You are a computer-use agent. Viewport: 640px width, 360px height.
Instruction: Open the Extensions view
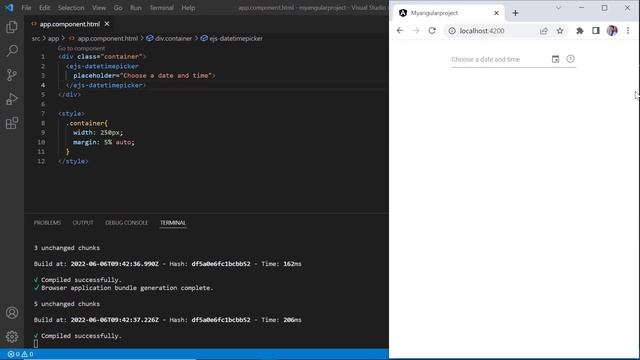click(12, 123)
